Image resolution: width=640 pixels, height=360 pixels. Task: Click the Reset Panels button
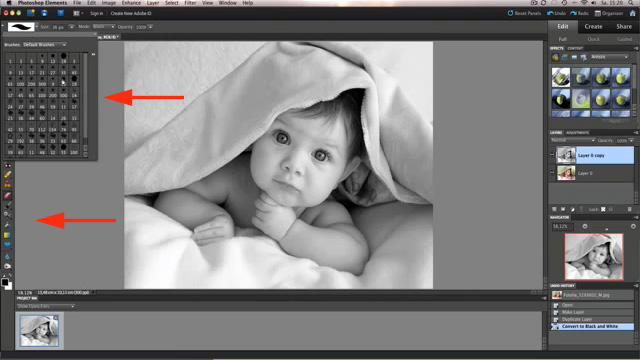coord(524,13)
